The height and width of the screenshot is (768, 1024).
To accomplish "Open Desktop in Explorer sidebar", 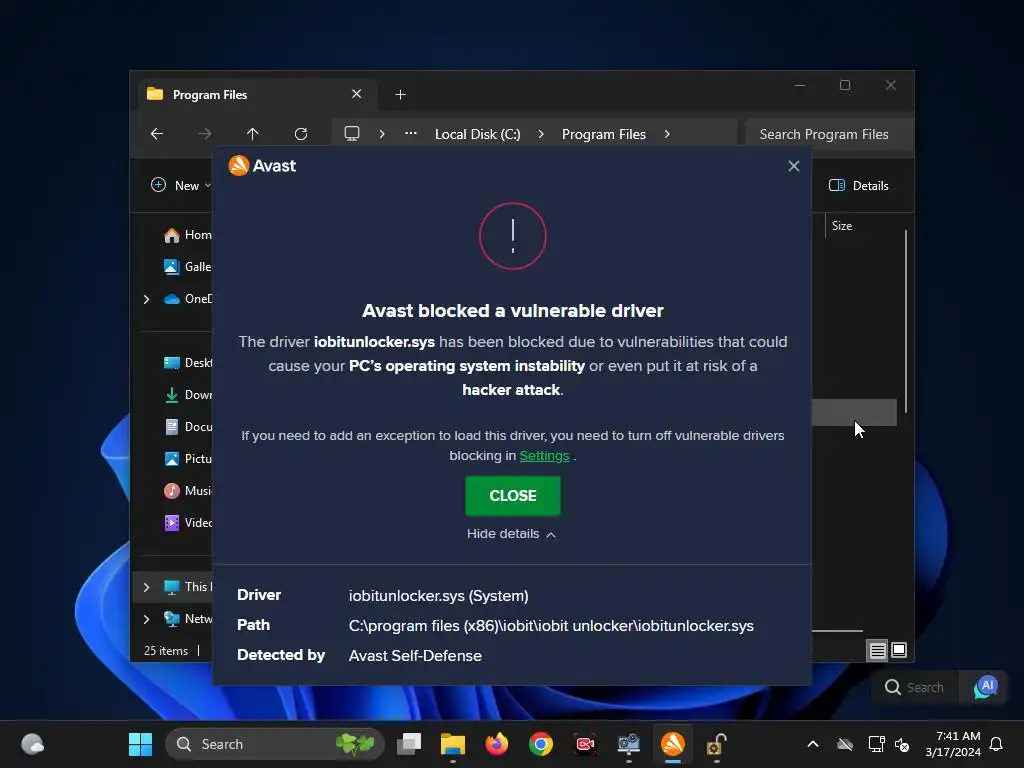I will 187,362.
